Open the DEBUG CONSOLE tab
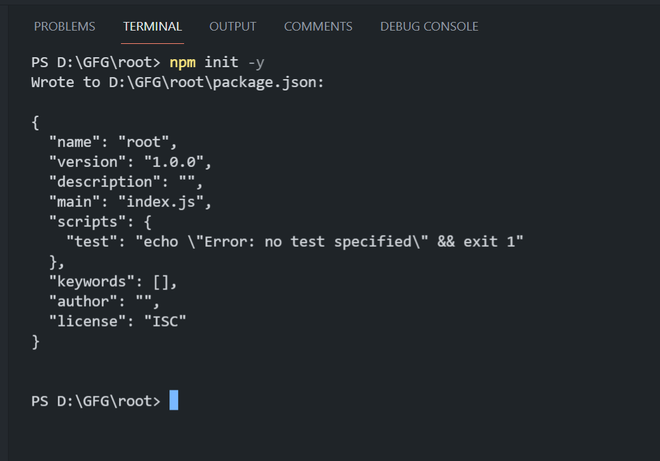 [x=429, y=26]
